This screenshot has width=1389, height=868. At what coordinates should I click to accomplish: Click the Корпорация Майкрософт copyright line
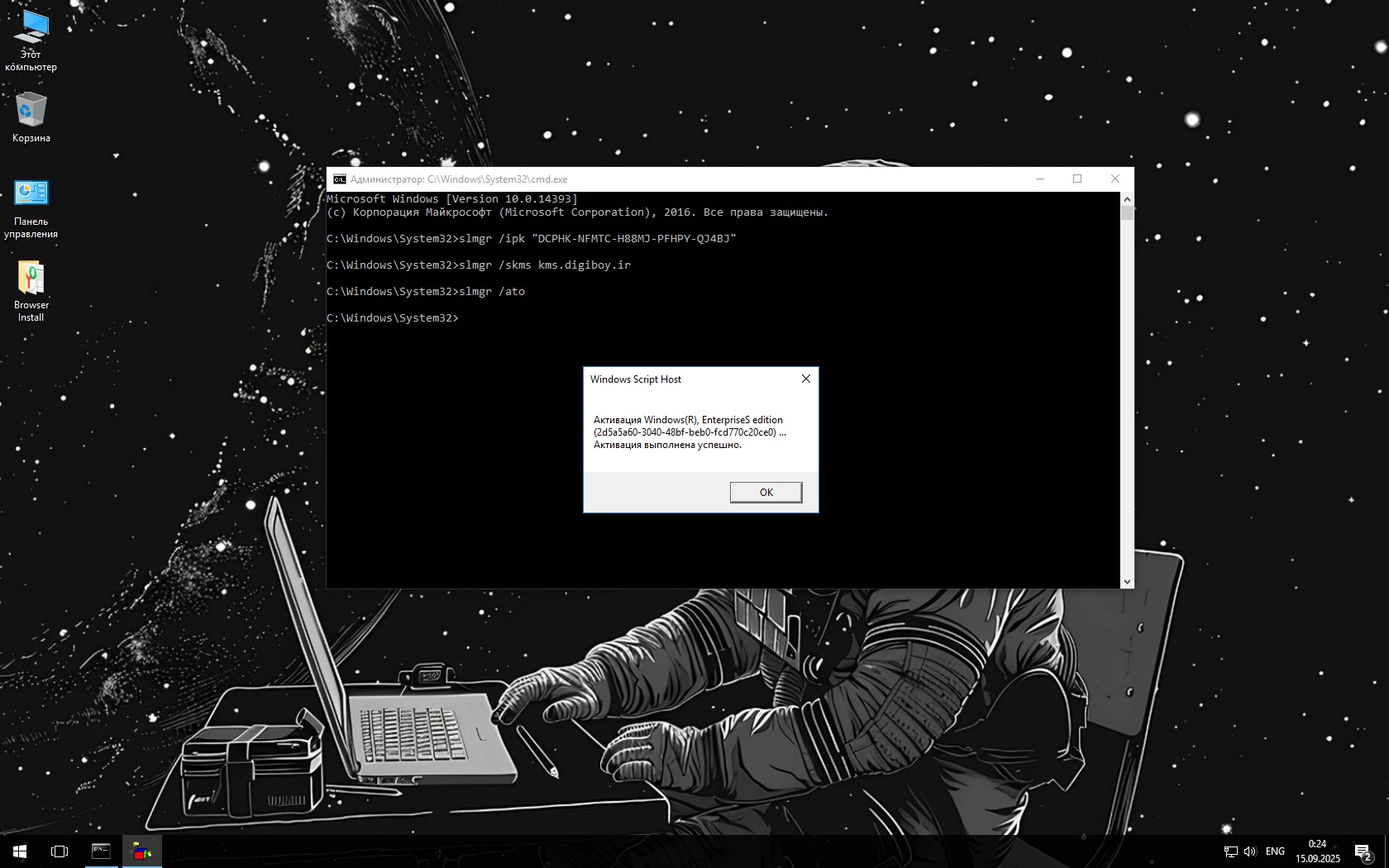(578, 212)
